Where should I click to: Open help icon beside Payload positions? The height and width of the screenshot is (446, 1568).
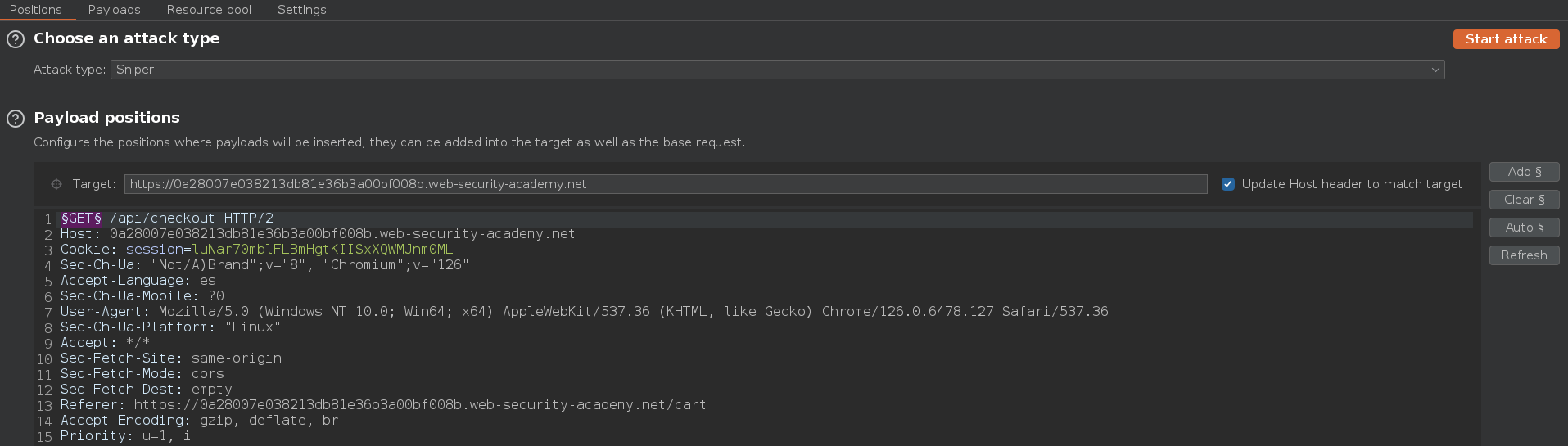[x=16, y=119]
